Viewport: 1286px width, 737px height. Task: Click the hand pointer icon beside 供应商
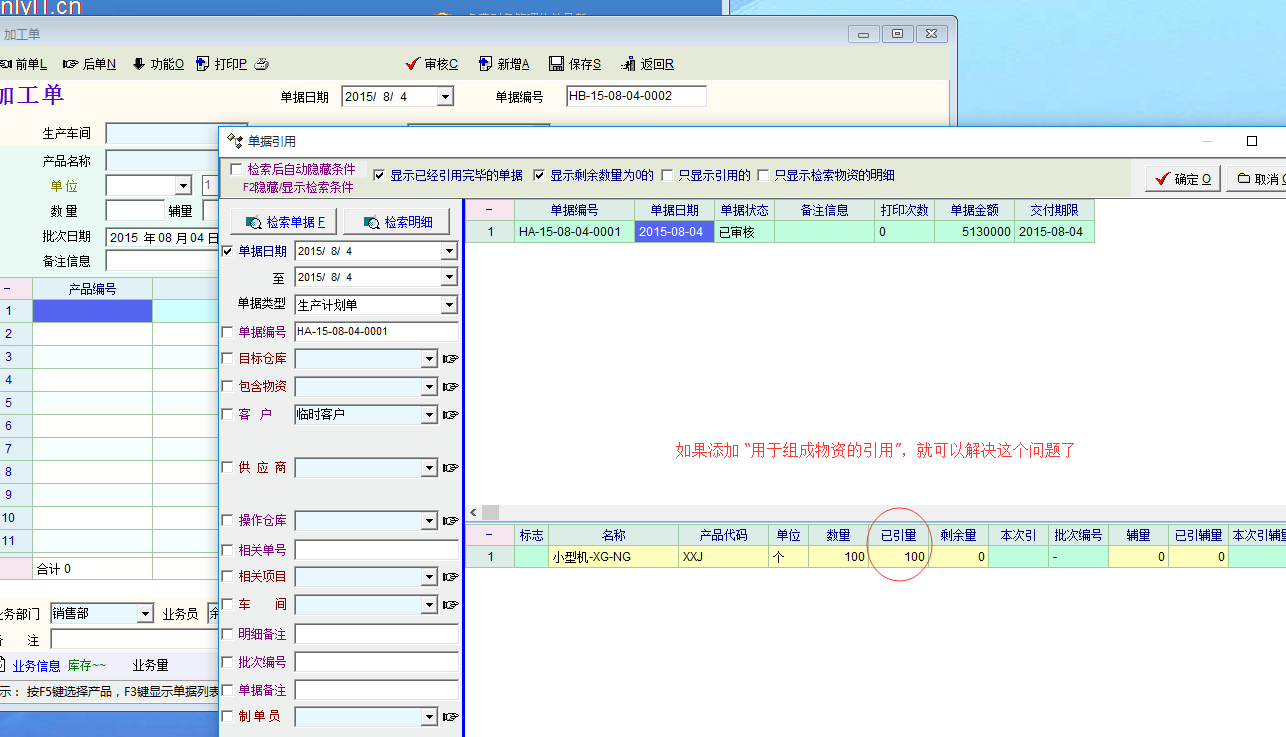pyautogui.click(x=450, y=468)
